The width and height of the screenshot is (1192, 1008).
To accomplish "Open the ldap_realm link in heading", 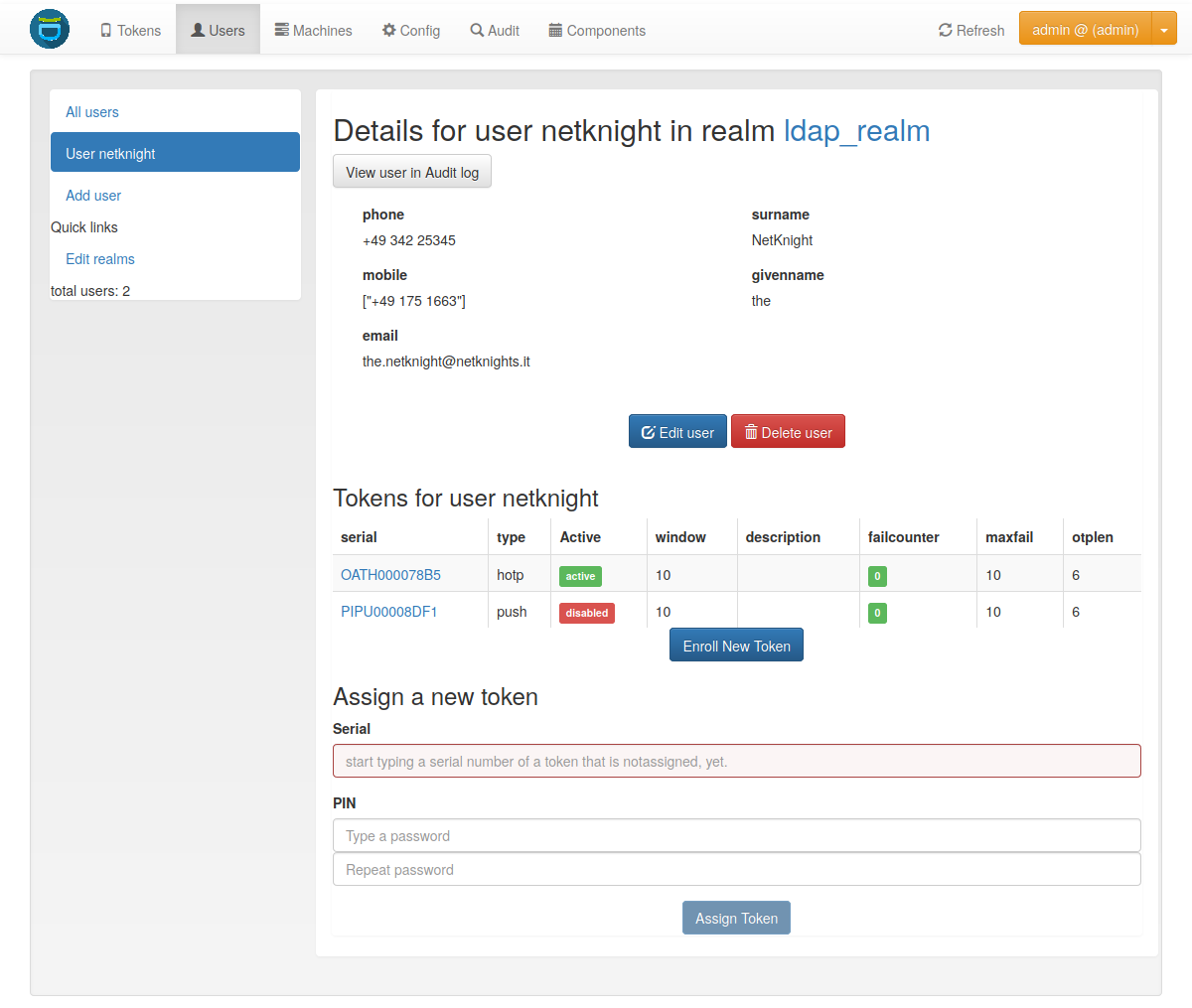I will pos(856,130).
